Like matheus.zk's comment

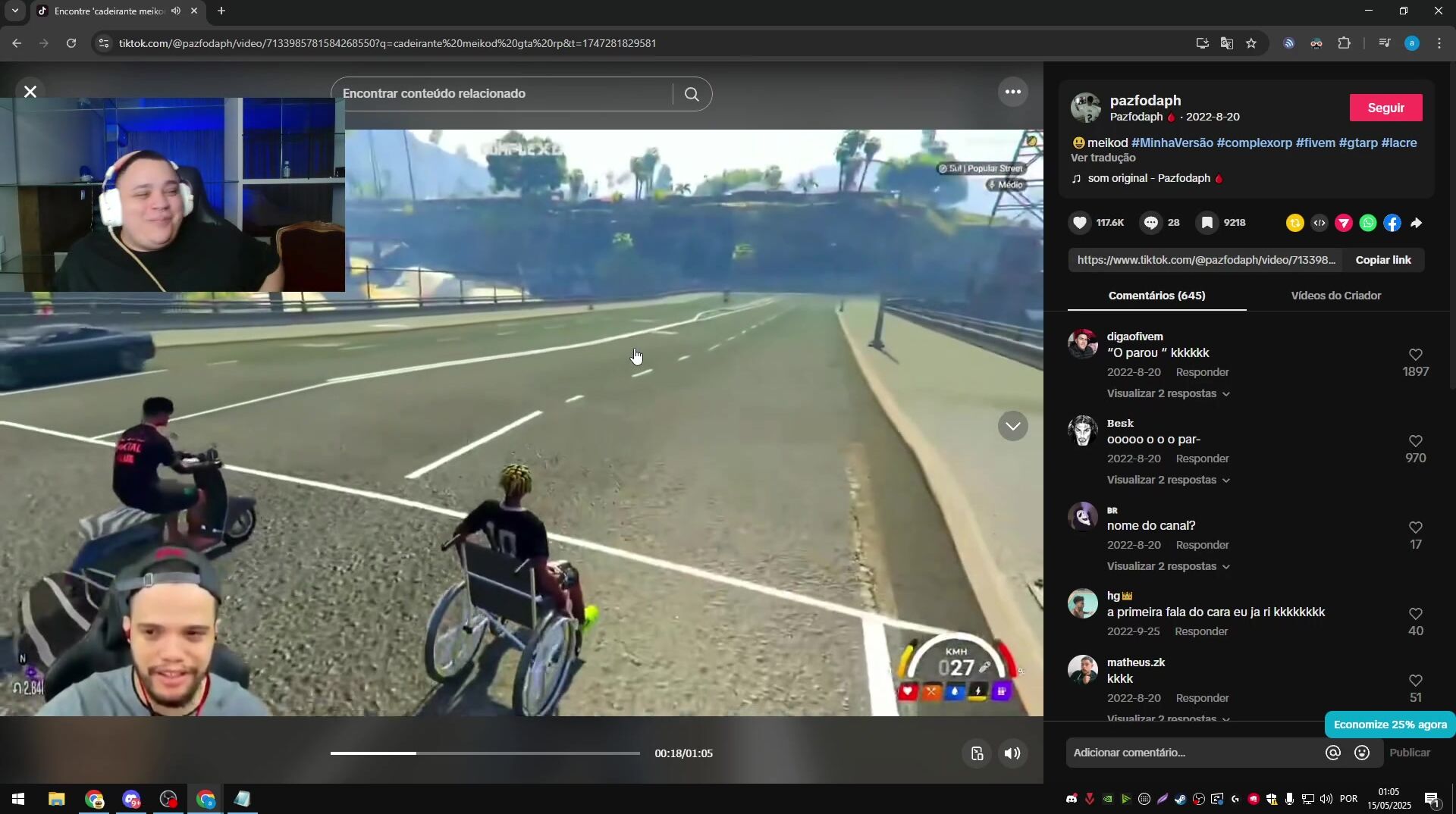click(x=1415, y=681)
